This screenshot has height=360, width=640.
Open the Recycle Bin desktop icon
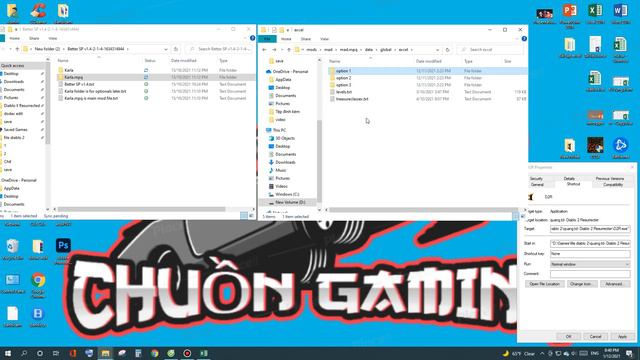[13, 249]
